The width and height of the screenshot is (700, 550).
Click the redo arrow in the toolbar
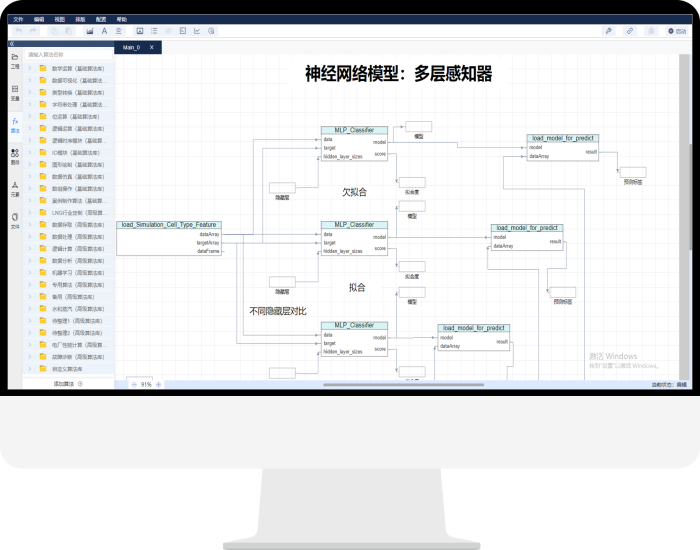click(34, 31)
